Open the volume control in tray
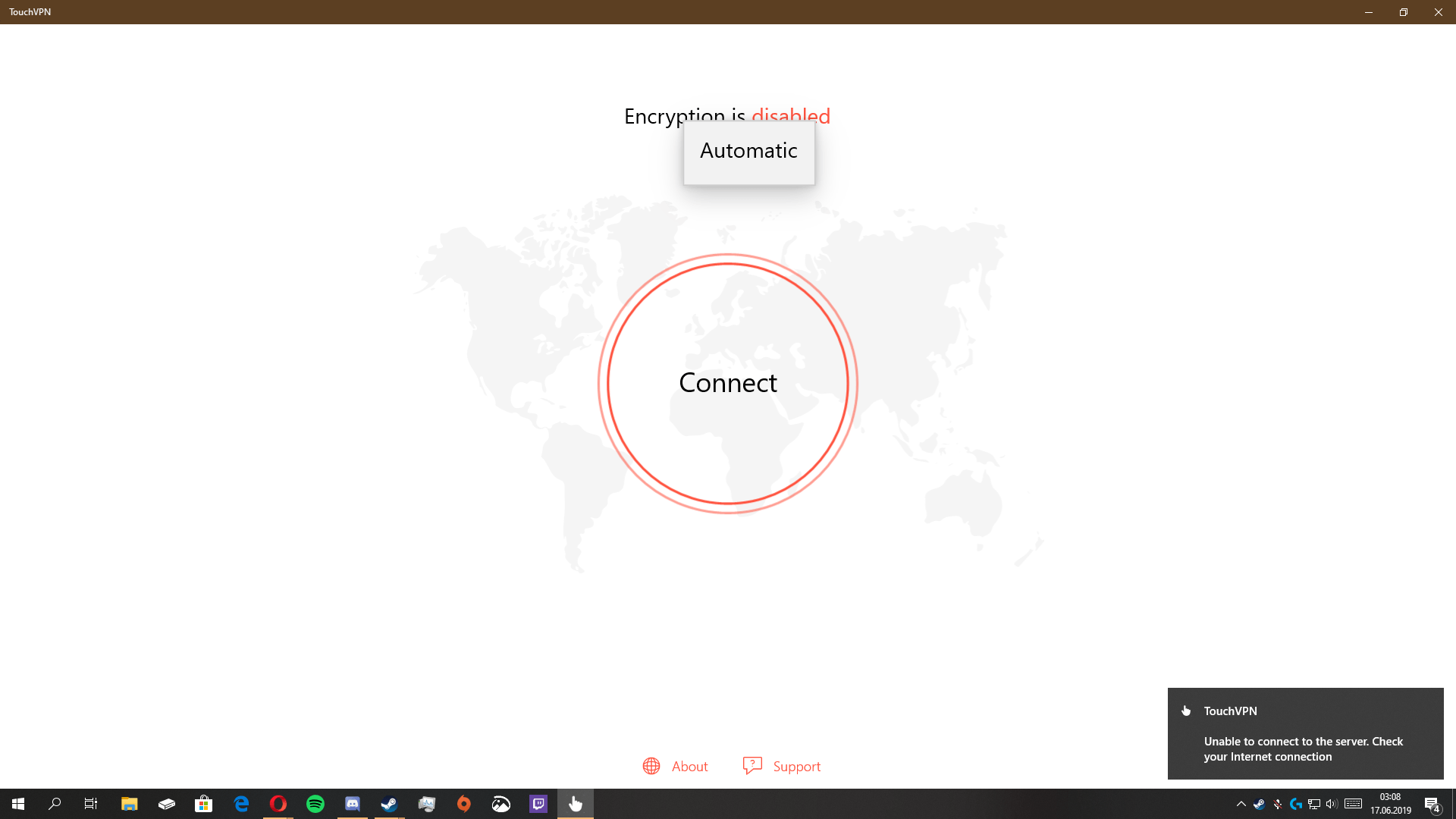 coord(1332,804)
